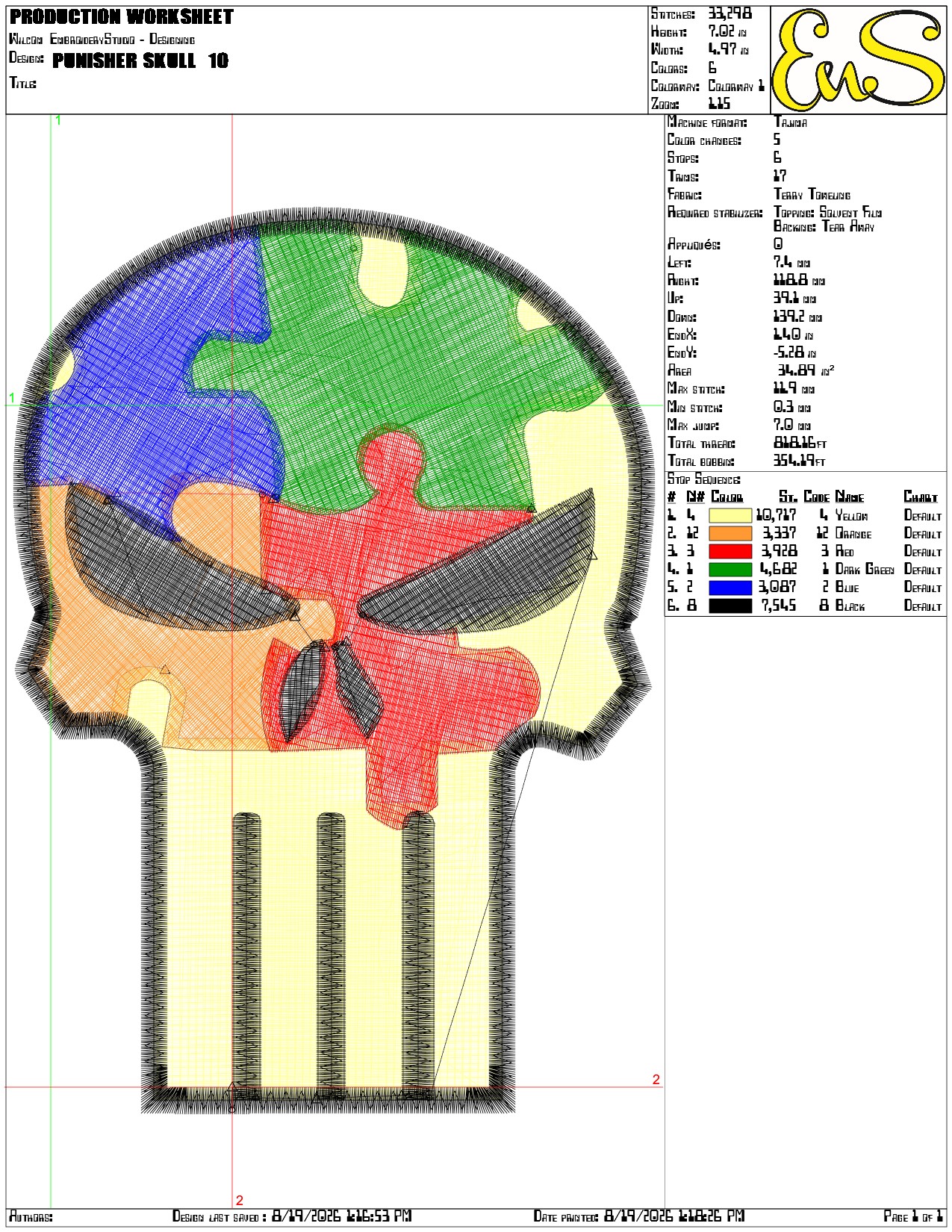Click the Dark Green color swatch
Image resolution: width=952 pixels, height=1232 pixels.
(x=729, y=569)
